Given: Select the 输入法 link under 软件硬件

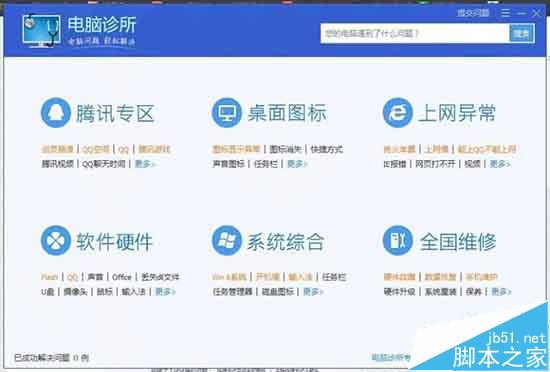Looking at the screenshot, I should pos(133,292).
